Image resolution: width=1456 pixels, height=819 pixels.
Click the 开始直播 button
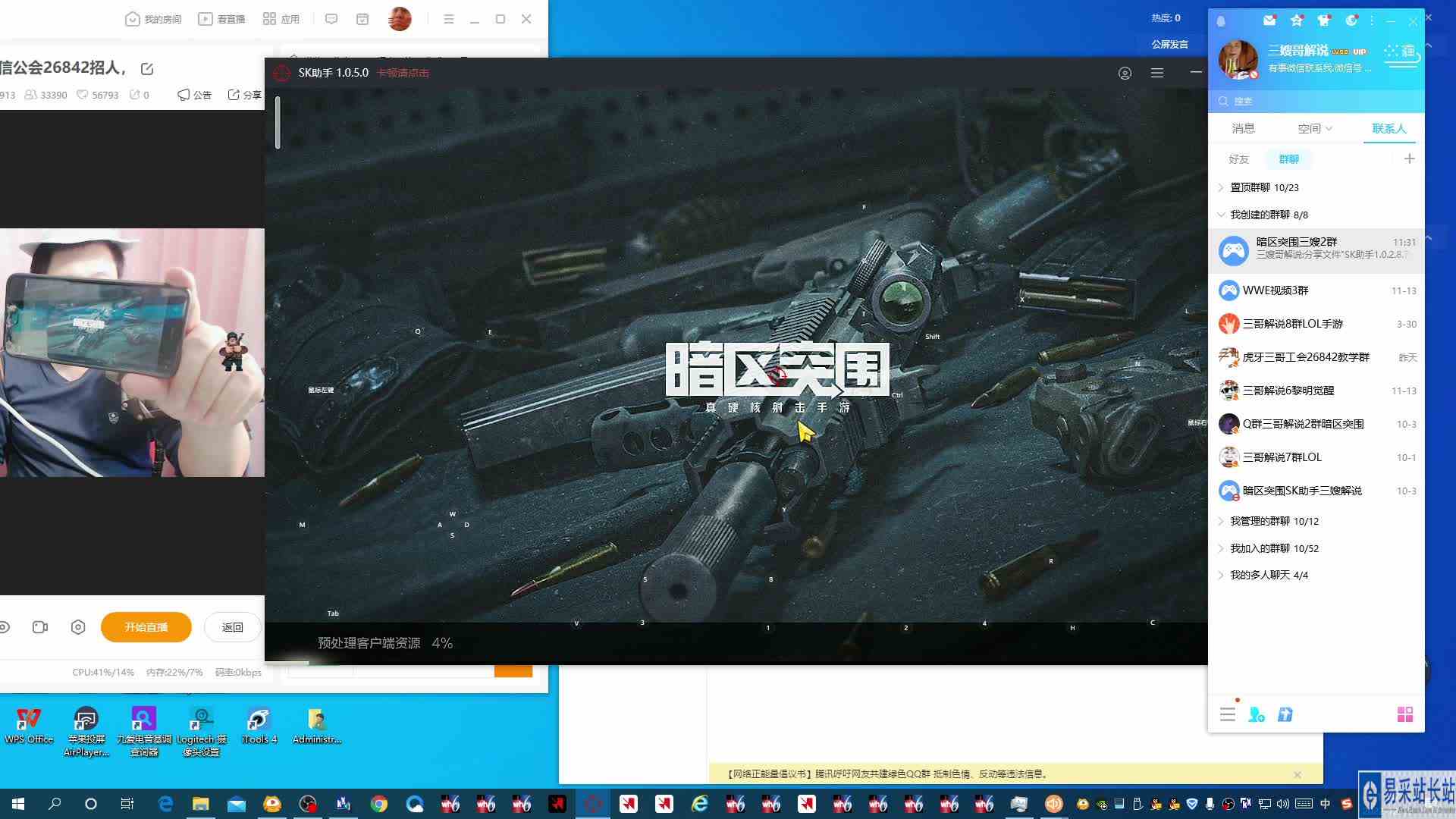tap(146, 627)
